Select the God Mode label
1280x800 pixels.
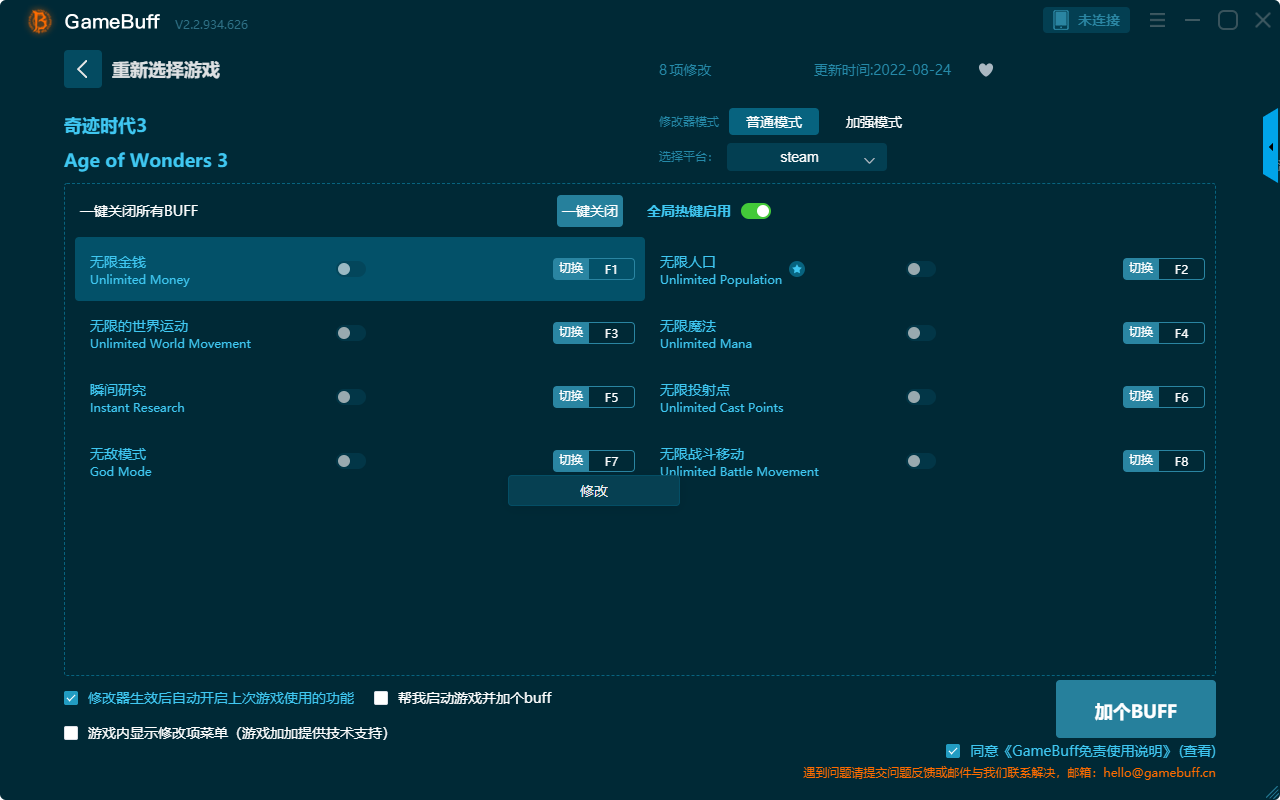121,472
